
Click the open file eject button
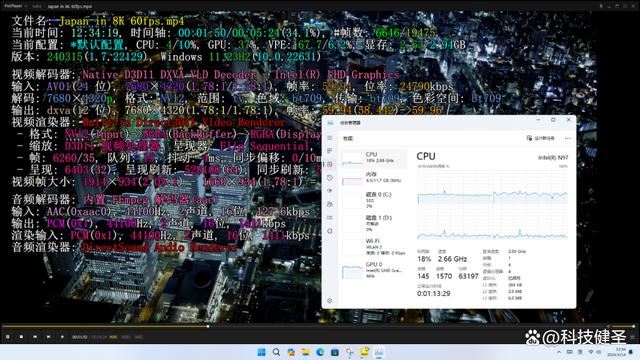(62, 337)
